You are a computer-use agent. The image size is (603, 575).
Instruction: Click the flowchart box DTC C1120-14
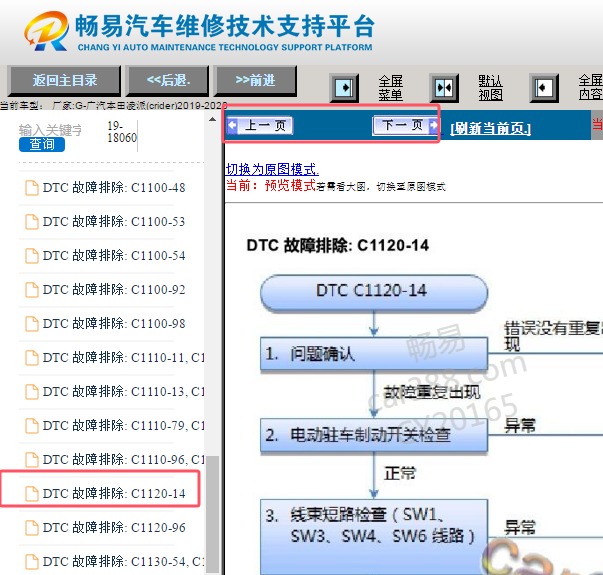click(374, 292)
